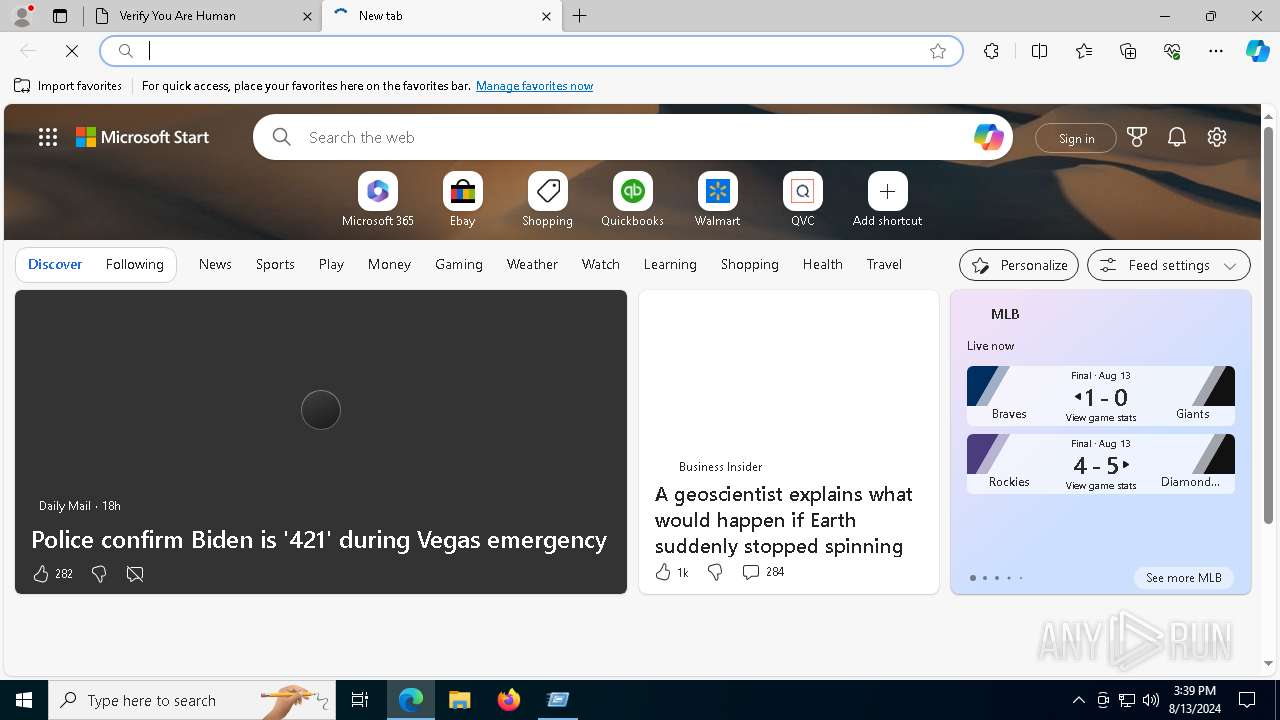Viewport: 1280px width, 720px height.
Task: Show hidden system tray icons
Action: pos(1078,700)
